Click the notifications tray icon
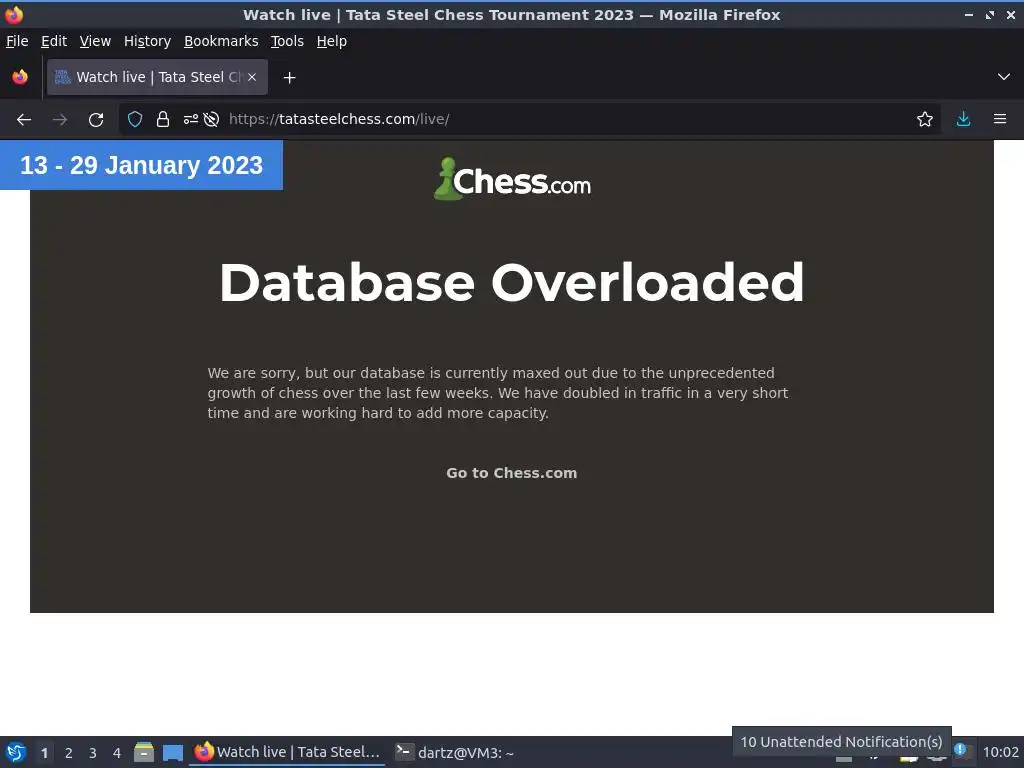The height and width of the screenshot is (768, 1024). coord(961,750)
